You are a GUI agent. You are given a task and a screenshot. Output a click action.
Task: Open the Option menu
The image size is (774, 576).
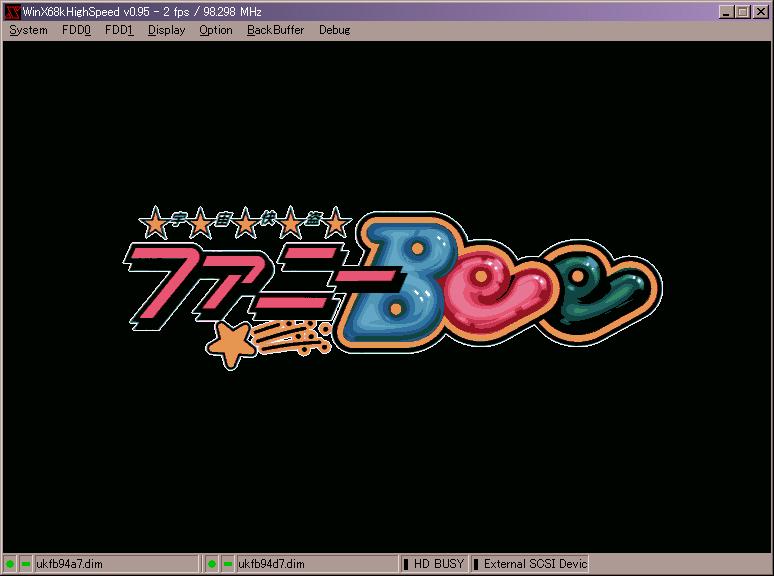216,30
